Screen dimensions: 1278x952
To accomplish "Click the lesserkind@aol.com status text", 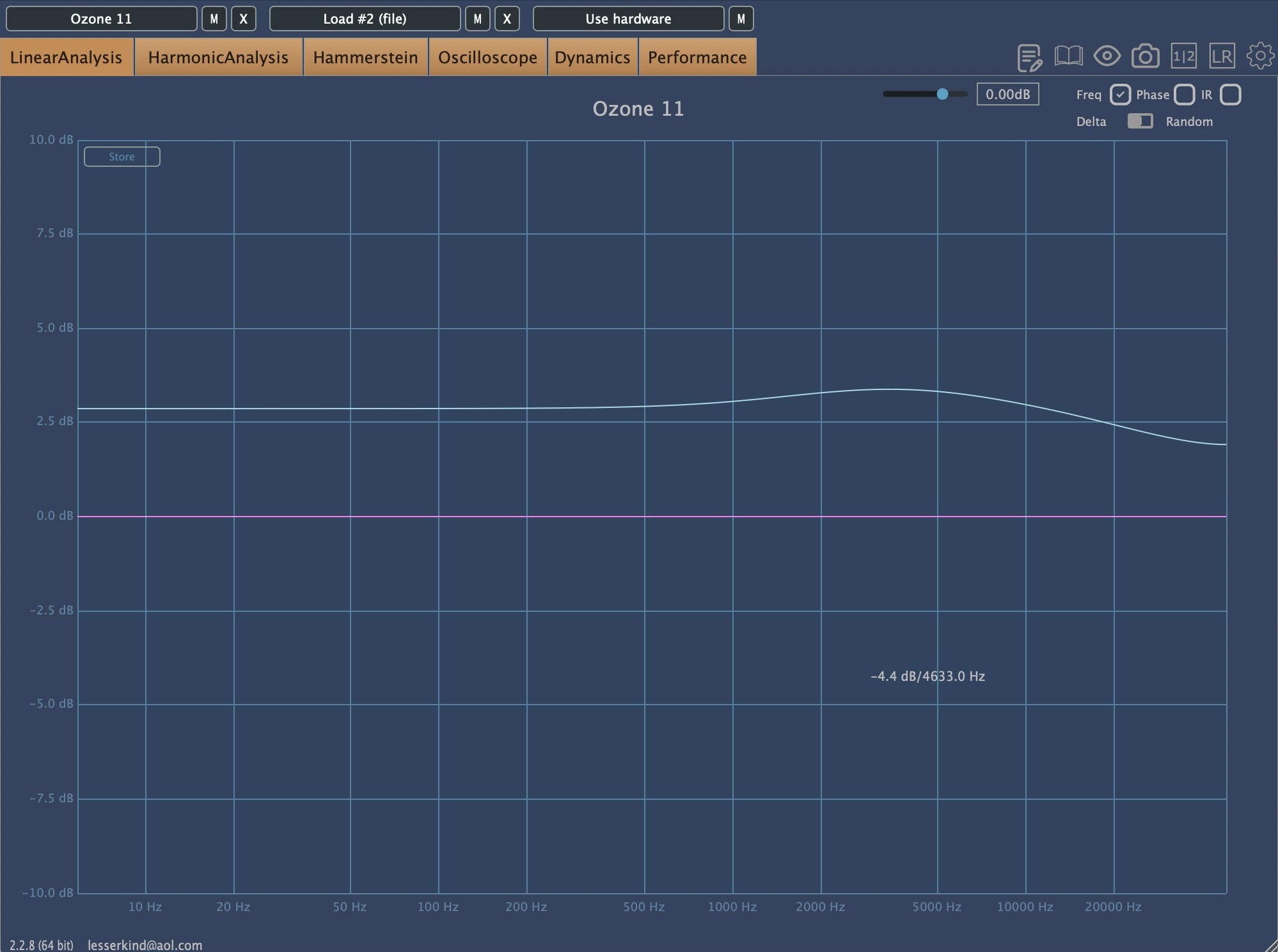I will (145, 945).
